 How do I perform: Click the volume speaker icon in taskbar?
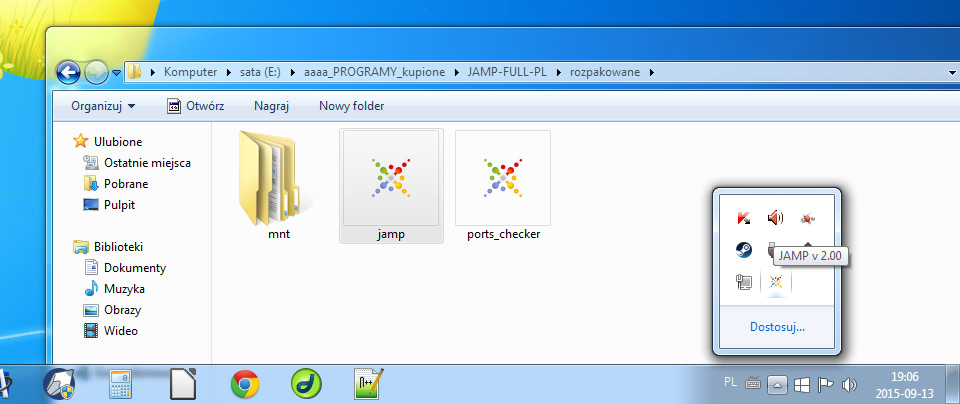pos(849,385)
